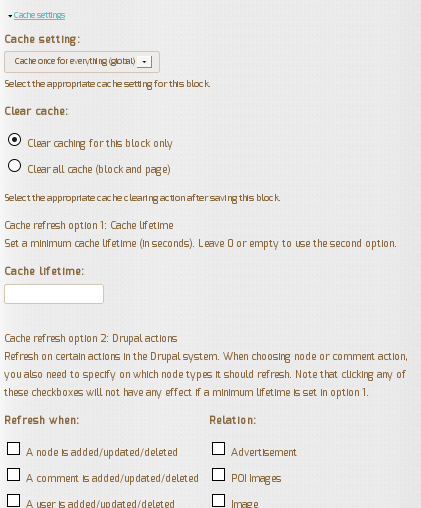The width and height of the screenshot is (421, 508).
Task: Tick 'A user is added/updated/deleted' checkbox
Action: click(x=13, y=501)
